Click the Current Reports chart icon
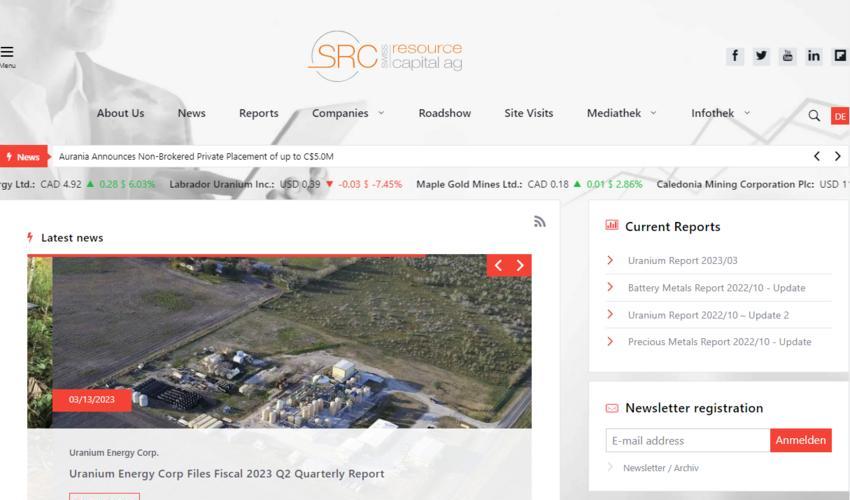This screenshot has height=500, width=850. pyautogui.click(x=611, y=225)
